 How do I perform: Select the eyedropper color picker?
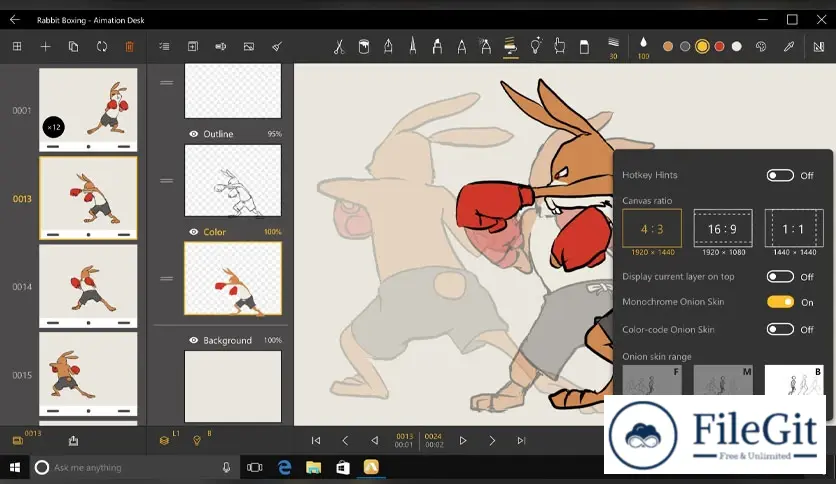tap(789, 46)
